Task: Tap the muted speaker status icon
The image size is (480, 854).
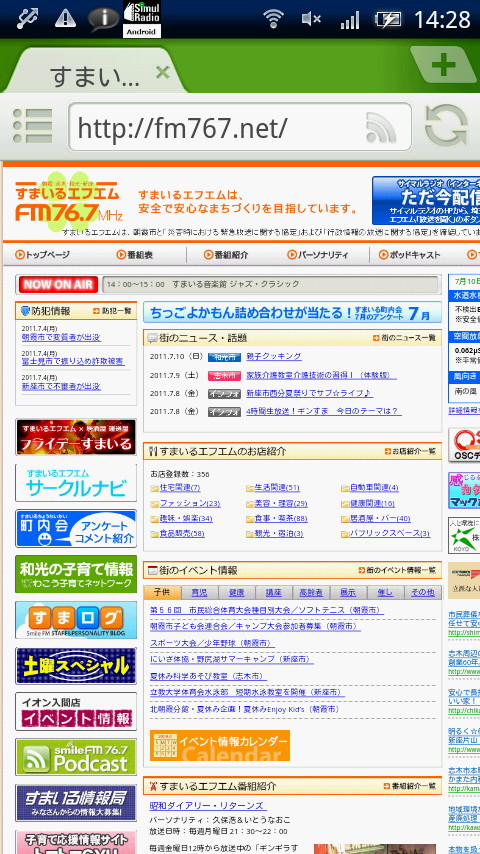Action: tap(311, 19)
